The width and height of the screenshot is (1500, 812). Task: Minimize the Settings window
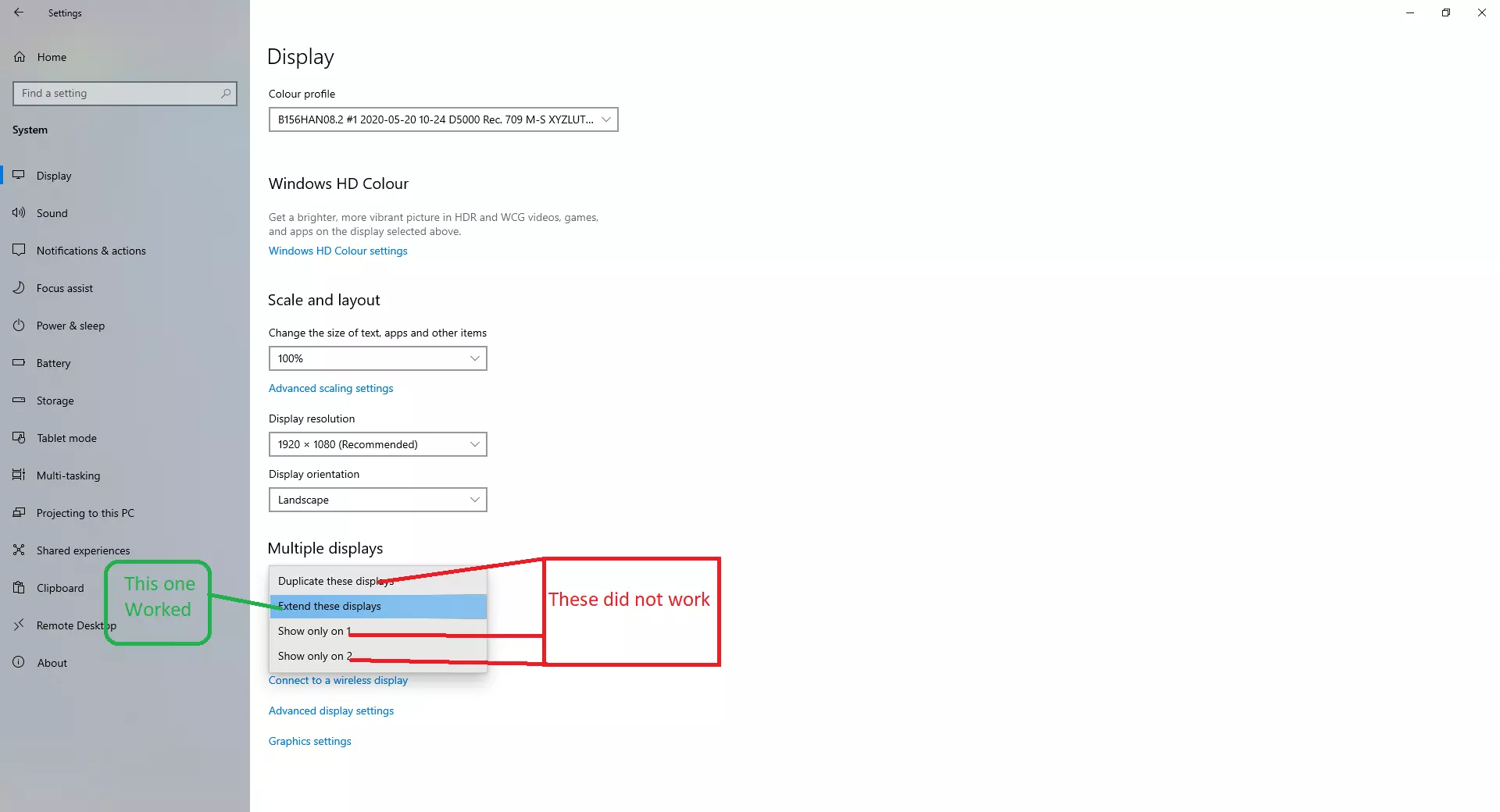[1410, 12]
